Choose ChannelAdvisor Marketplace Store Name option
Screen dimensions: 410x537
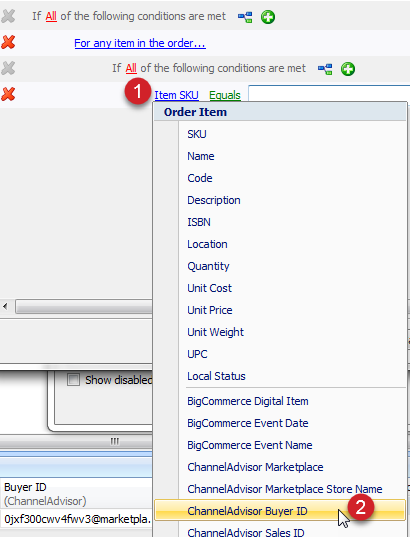click(285, 489)
